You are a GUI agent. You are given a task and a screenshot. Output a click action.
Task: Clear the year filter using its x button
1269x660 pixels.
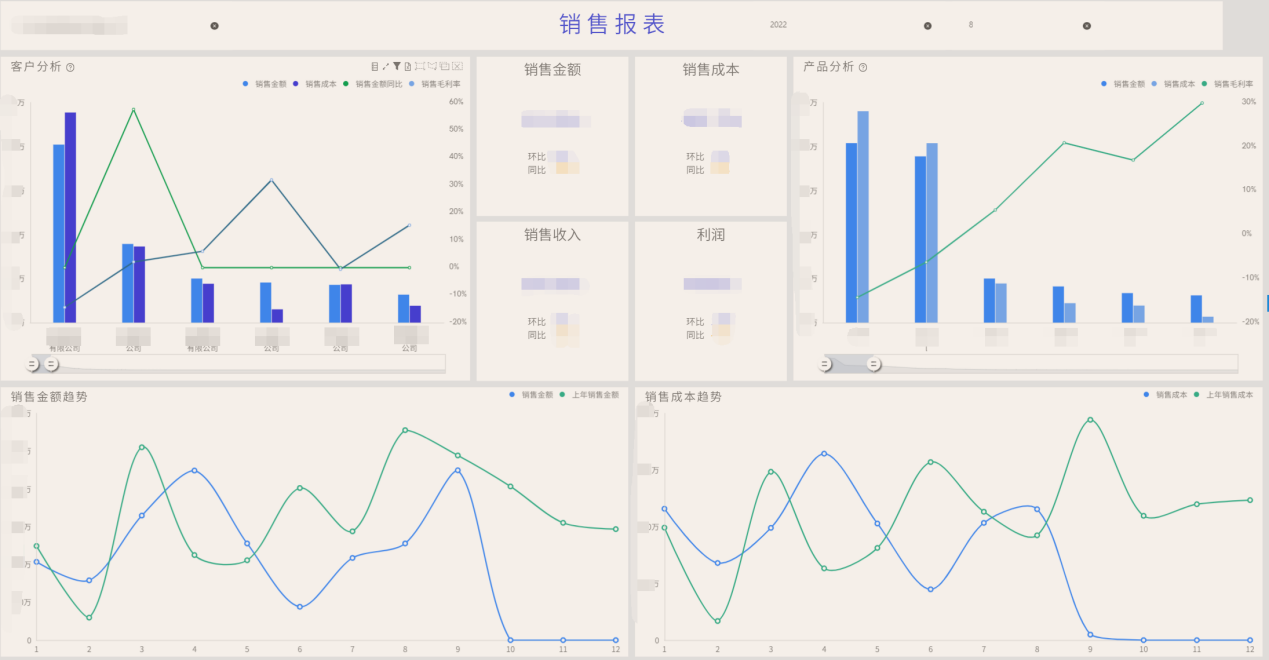point(928,25)
